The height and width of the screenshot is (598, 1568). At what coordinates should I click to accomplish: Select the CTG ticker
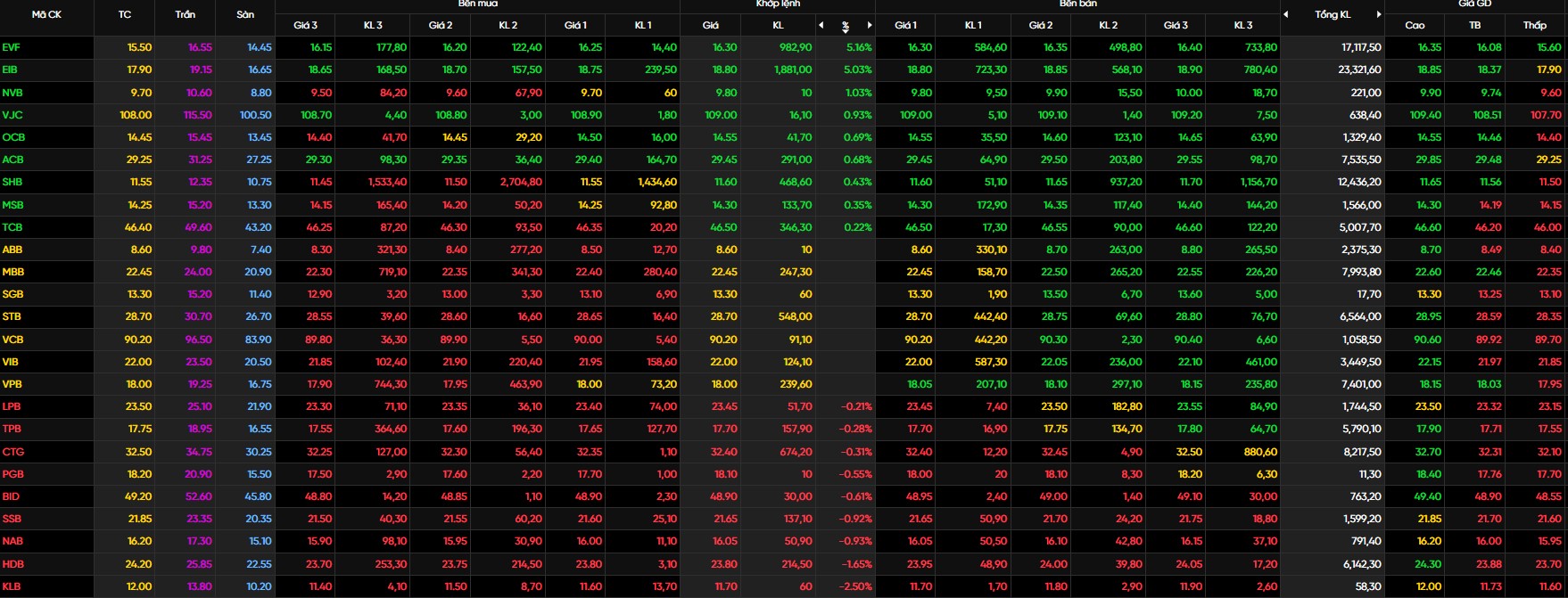(x=13, y=452)
